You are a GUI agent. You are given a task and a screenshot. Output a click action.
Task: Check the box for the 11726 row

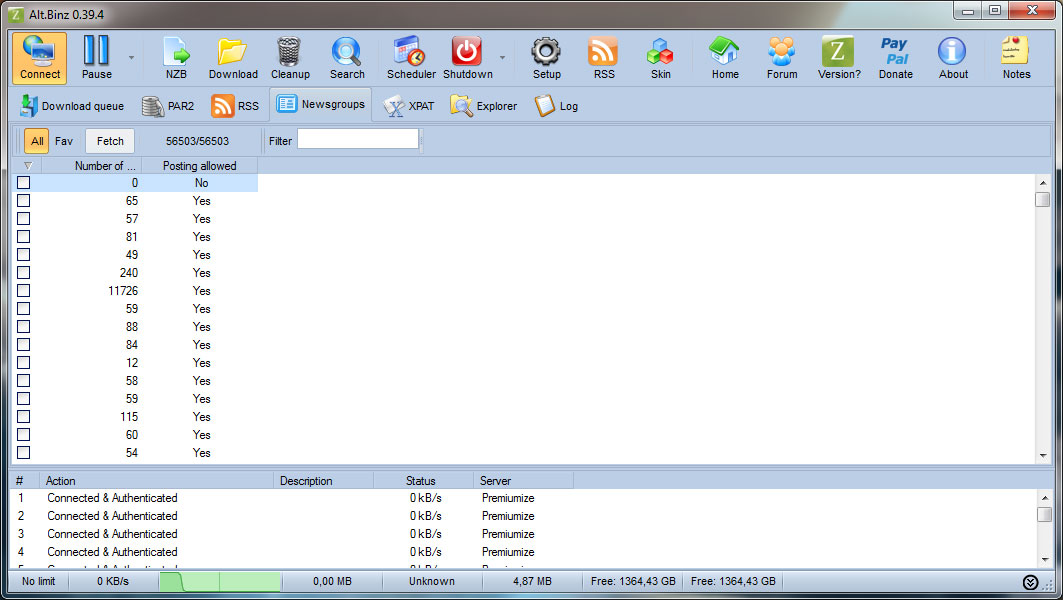pos(23,291)
